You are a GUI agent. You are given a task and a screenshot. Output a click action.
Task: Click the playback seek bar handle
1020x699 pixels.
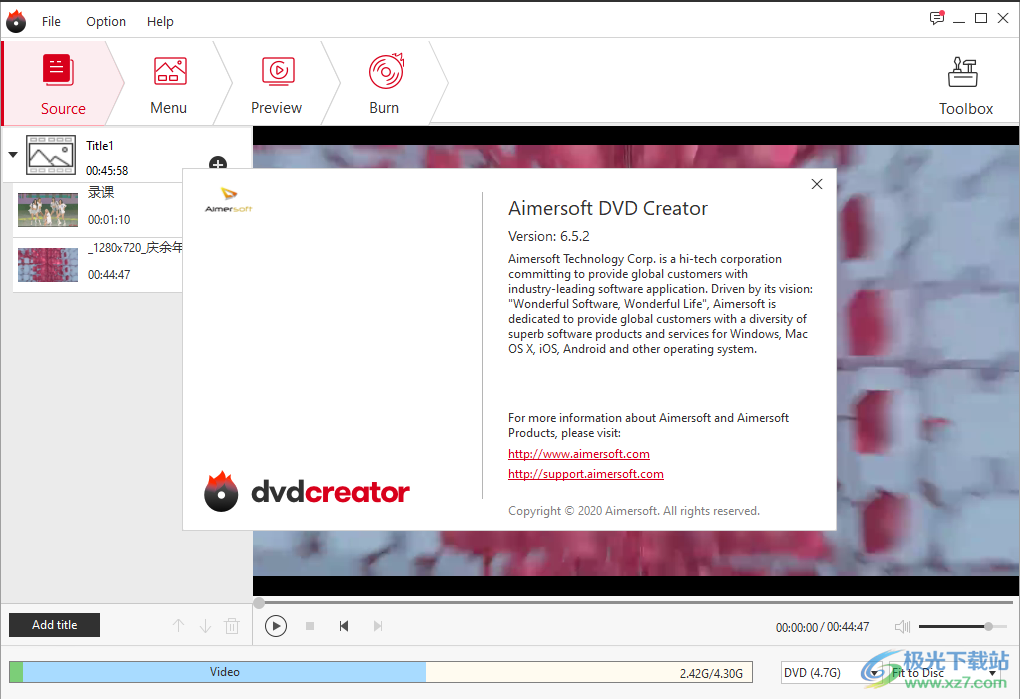pos(259,603)
